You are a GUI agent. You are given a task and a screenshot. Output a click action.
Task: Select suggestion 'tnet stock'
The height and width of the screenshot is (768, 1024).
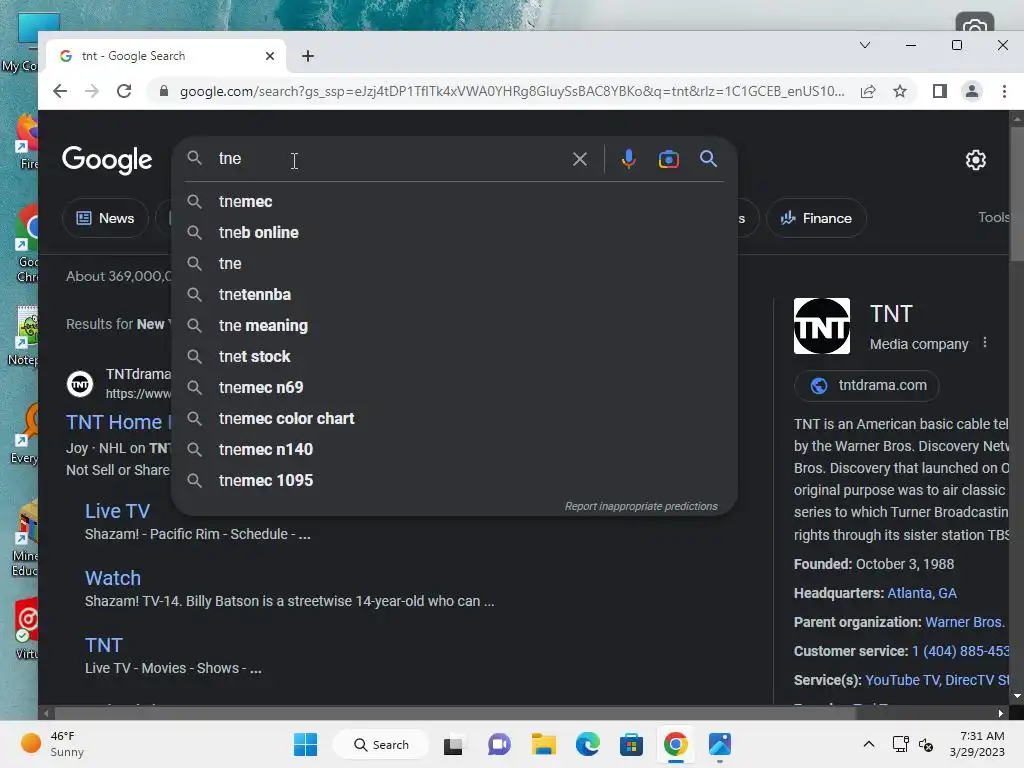click(455, 357)
